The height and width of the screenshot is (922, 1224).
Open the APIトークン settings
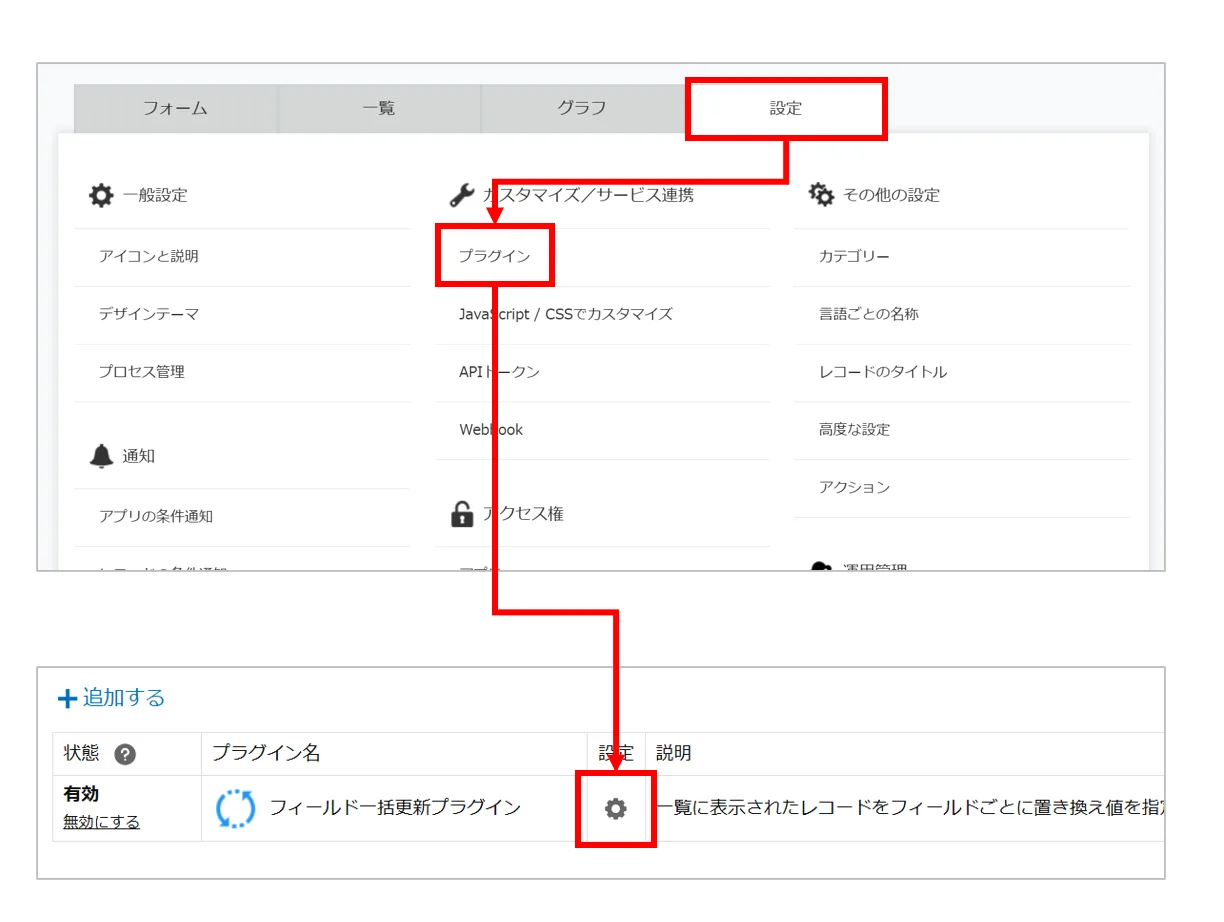tap(499, 372)
